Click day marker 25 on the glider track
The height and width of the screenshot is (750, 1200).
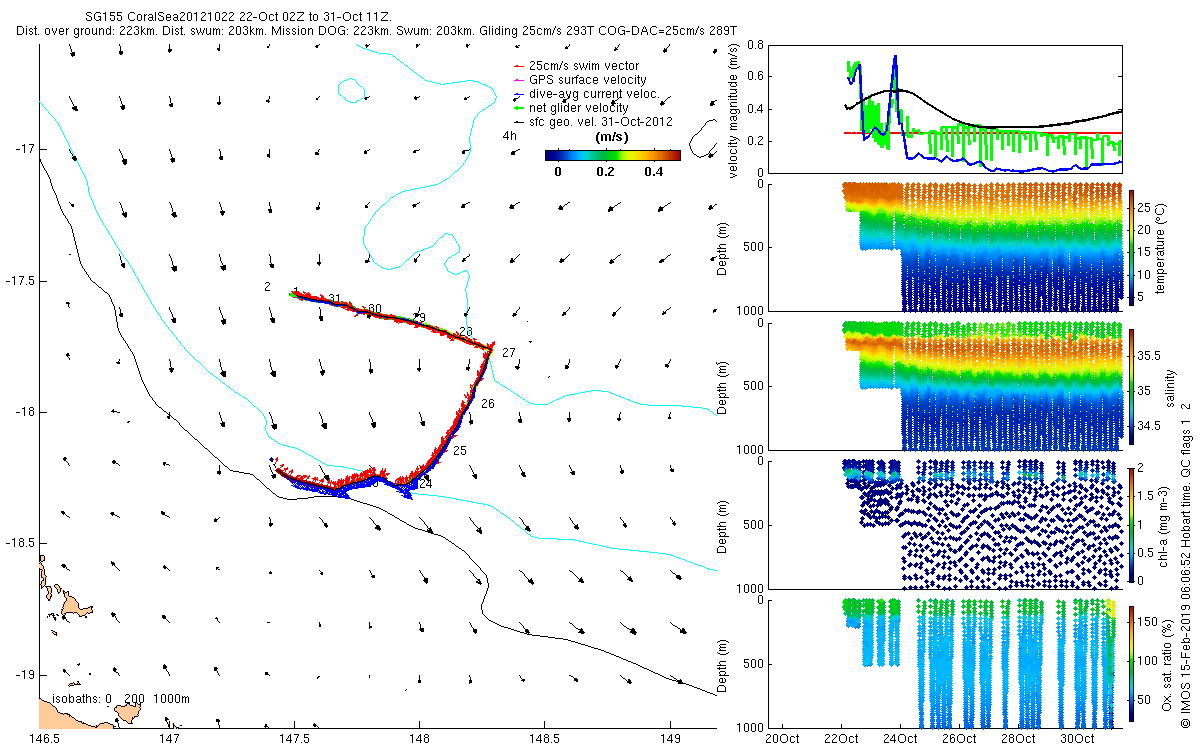coord(460,451)
